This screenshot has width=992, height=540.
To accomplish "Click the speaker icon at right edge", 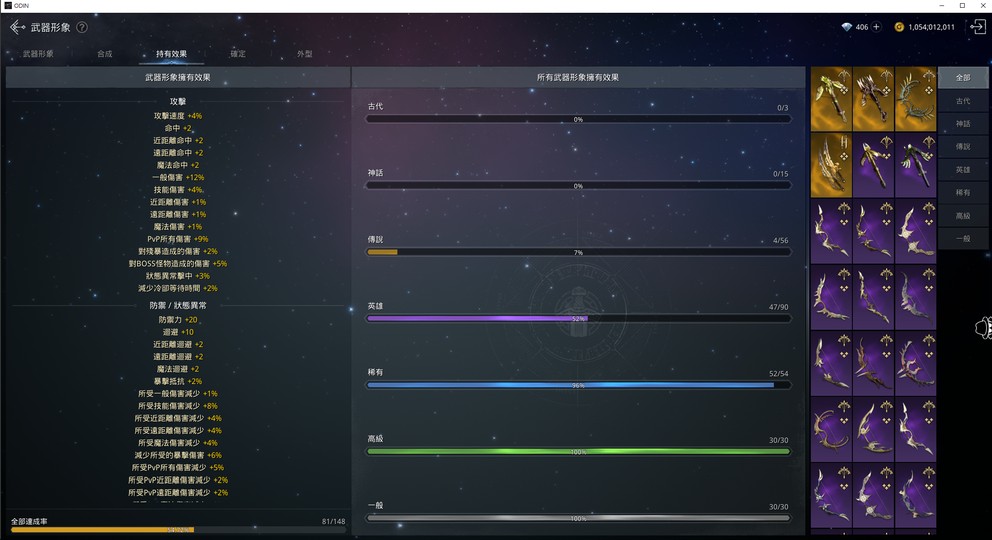I will [983, 328].
